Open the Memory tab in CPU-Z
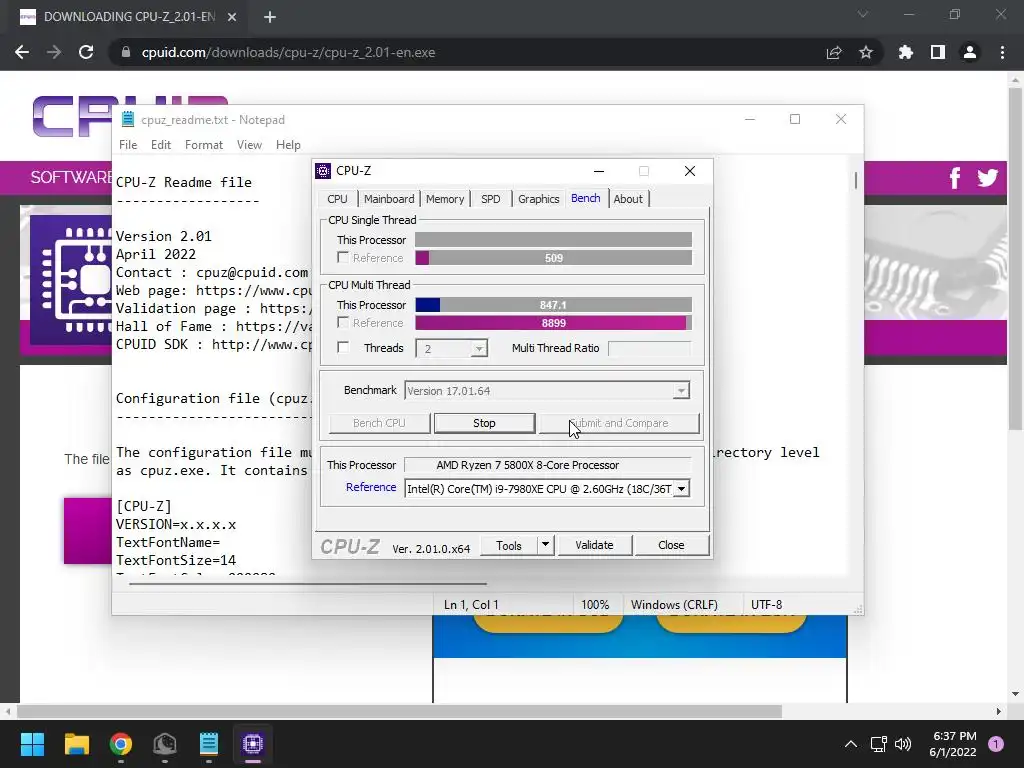This screenshot has height=768, width=1024. coord(445,199)
